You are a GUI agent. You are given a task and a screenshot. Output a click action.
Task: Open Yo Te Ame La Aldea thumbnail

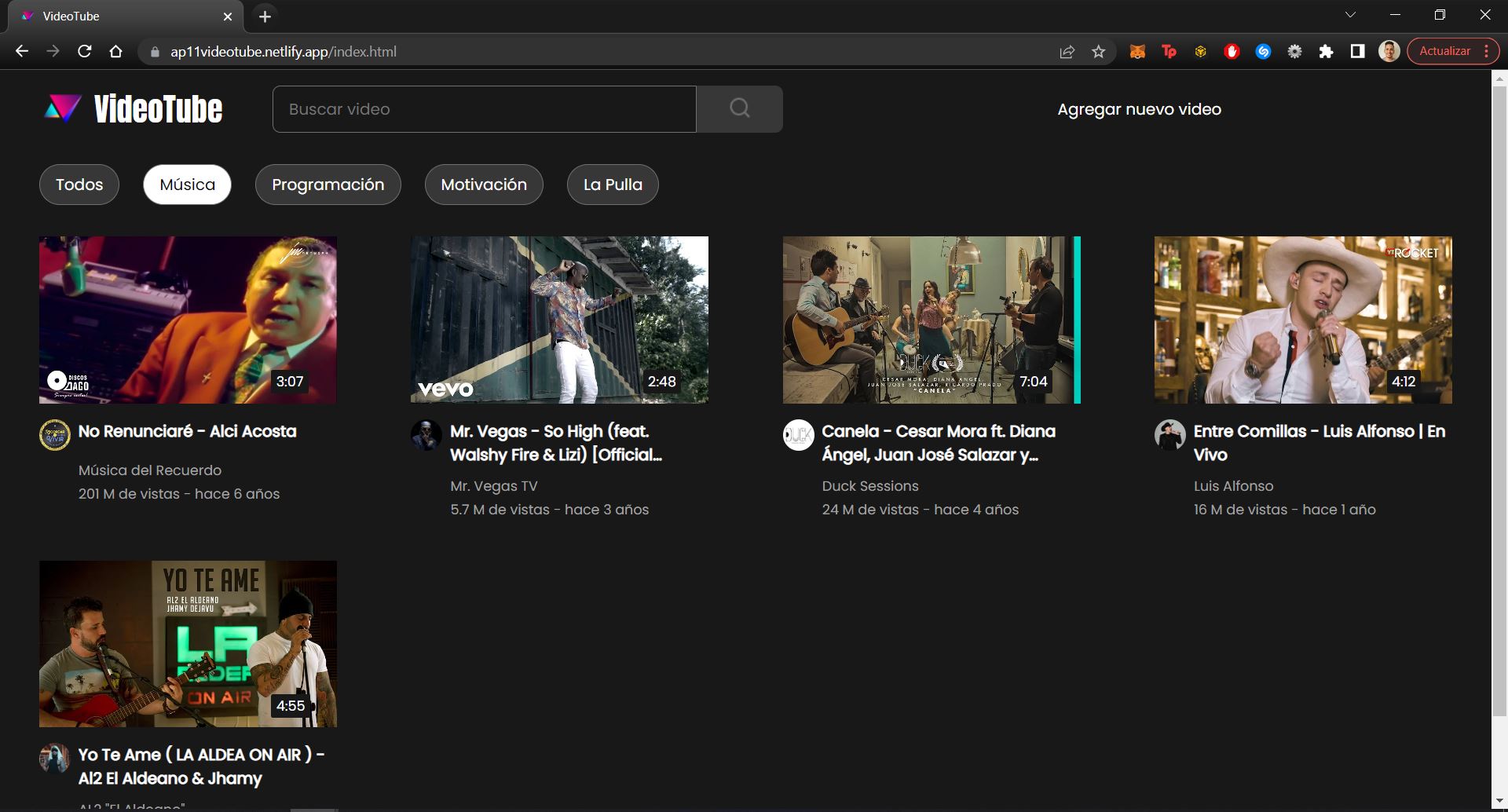click(x=188, y=644)
